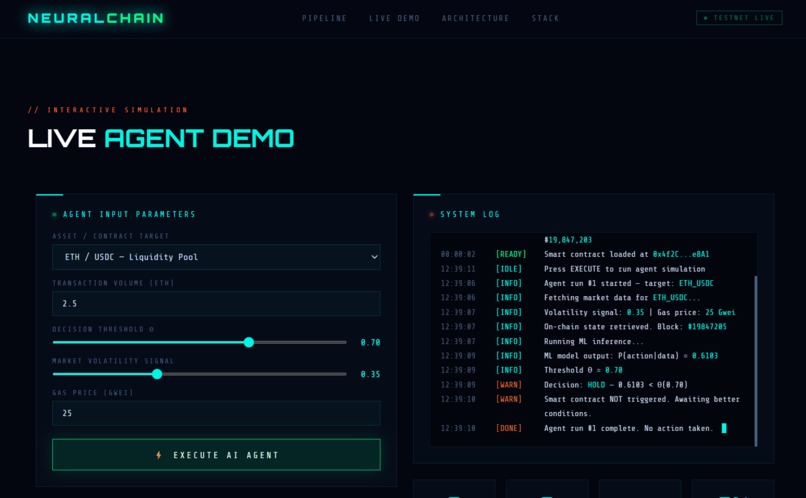Click the dropdown chevron arrow
This screenshot has width=806, height=498.
374,257
